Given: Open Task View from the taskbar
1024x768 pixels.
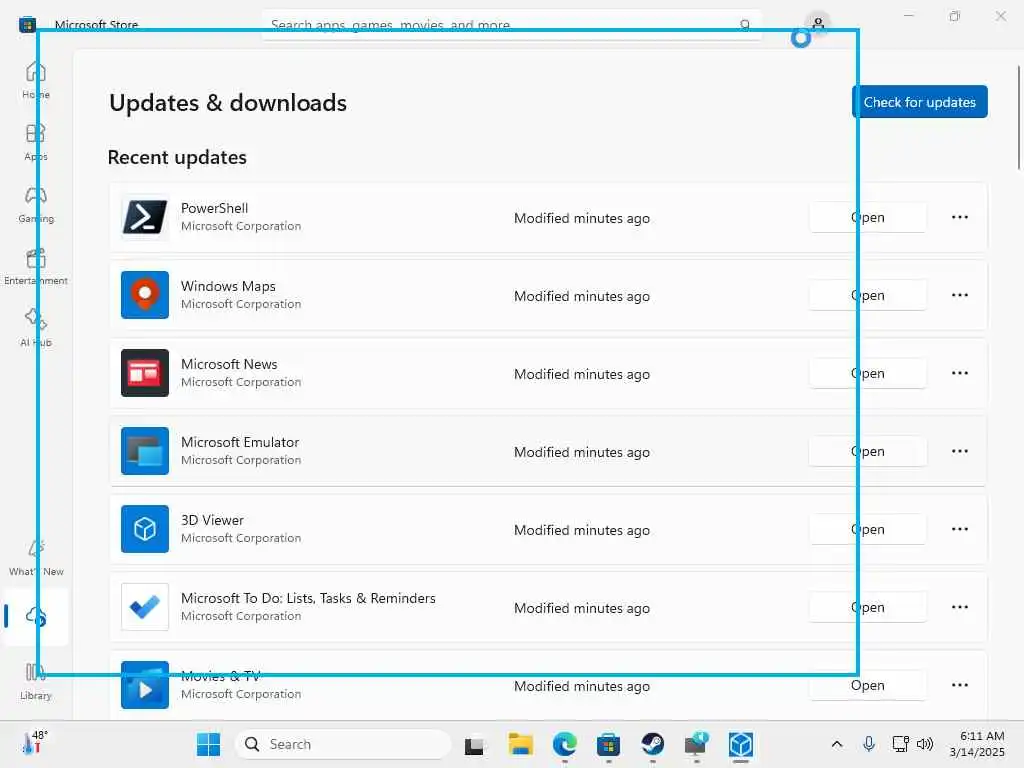Looking at the screenshot, I should pyautogui.click(x=474, y=744).
